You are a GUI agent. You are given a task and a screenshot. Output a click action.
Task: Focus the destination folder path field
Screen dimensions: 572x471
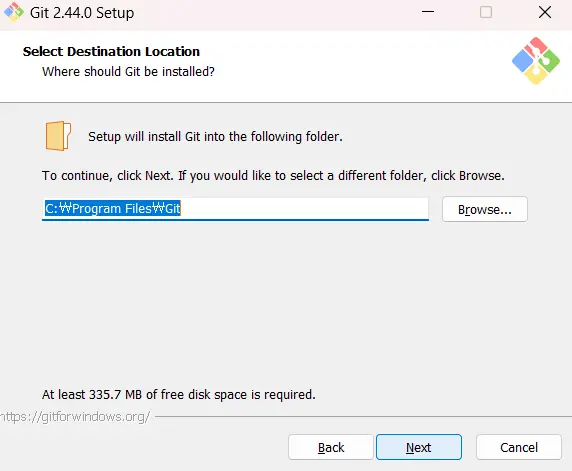pos(235,209)
